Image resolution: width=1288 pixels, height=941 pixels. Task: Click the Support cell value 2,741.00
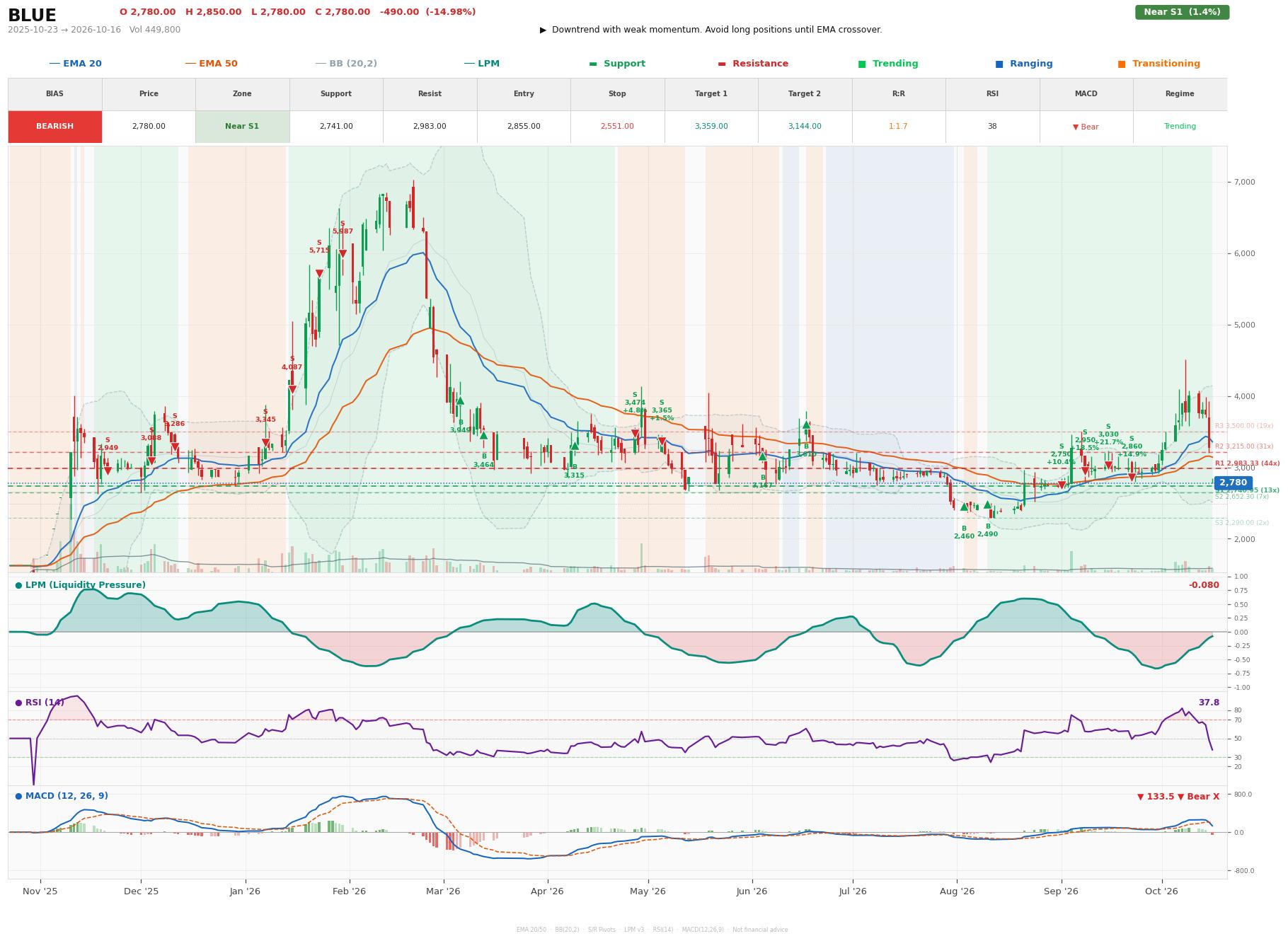click(x=336, y=127)
